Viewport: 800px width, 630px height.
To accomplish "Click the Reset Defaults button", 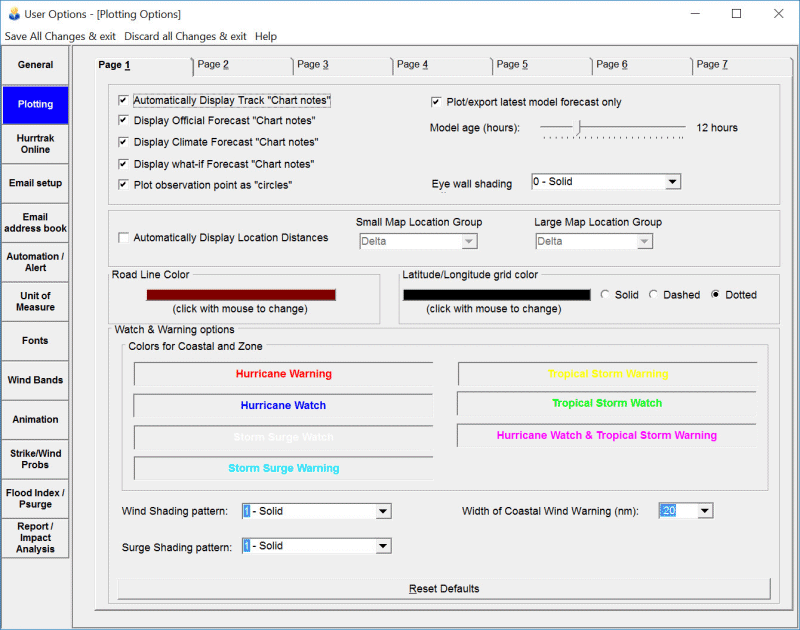I will click(x=444, y=588).
